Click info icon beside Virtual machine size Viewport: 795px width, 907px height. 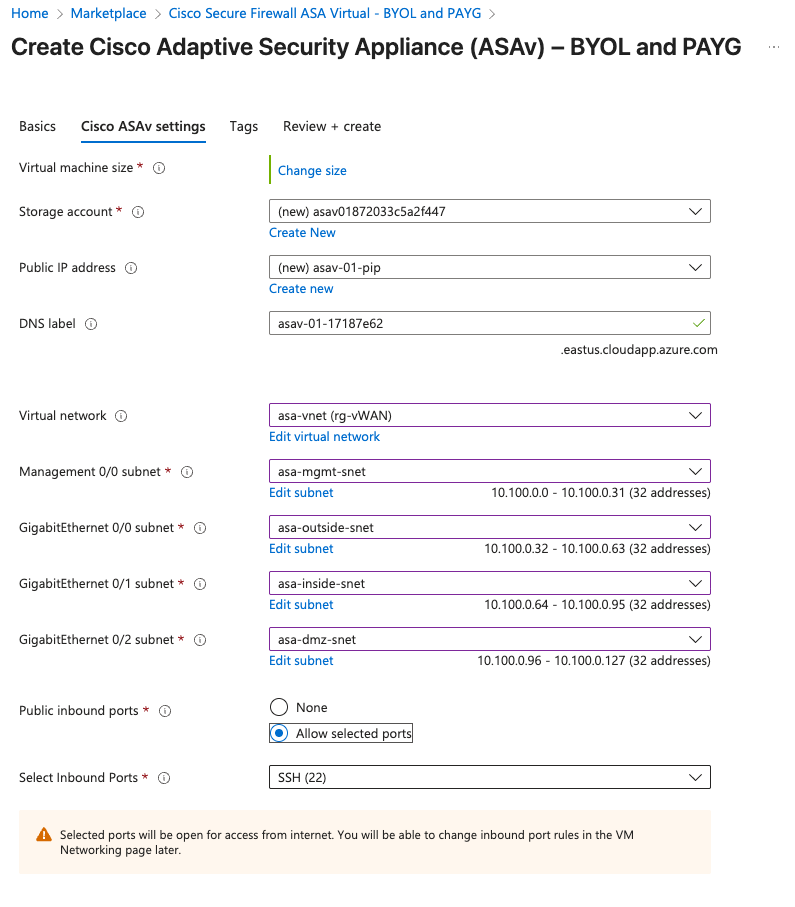159,168
